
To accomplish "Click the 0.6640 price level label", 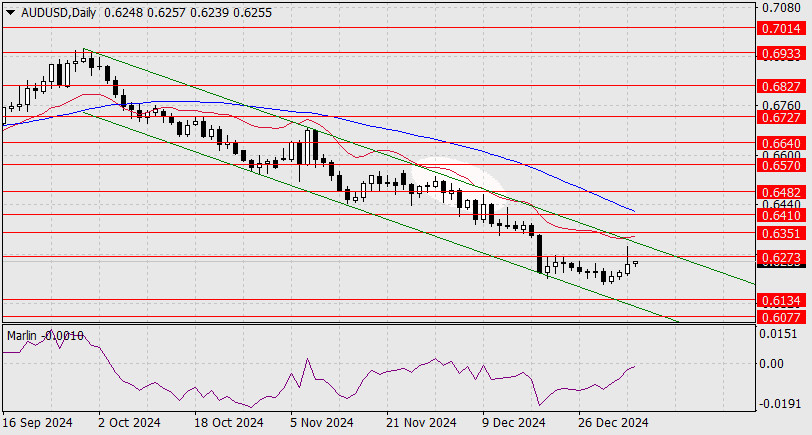I will [781, 143].
